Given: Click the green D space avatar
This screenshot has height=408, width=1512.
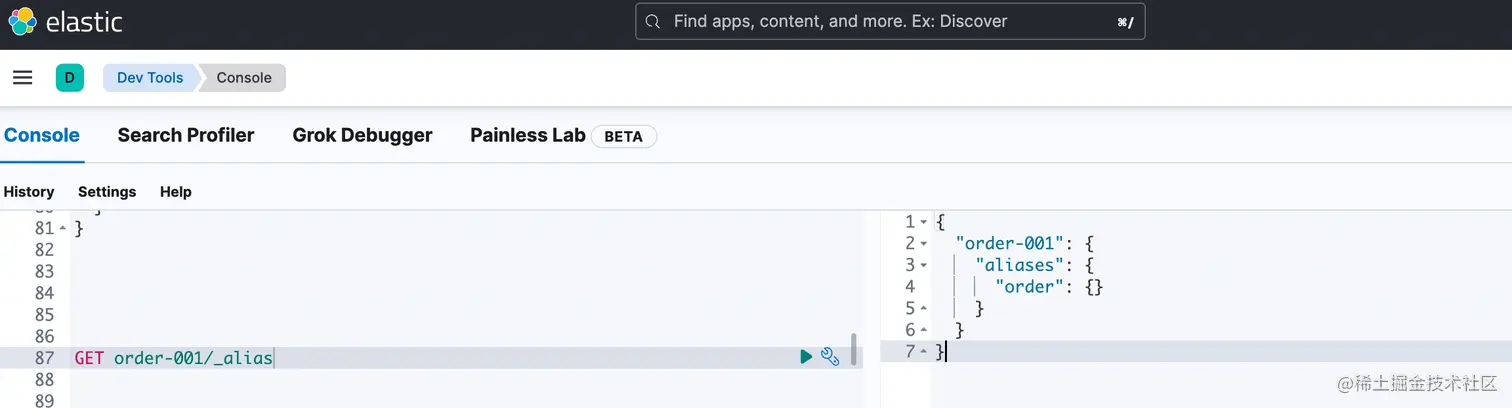Looking at the screenshot, I should click(70, 77).
